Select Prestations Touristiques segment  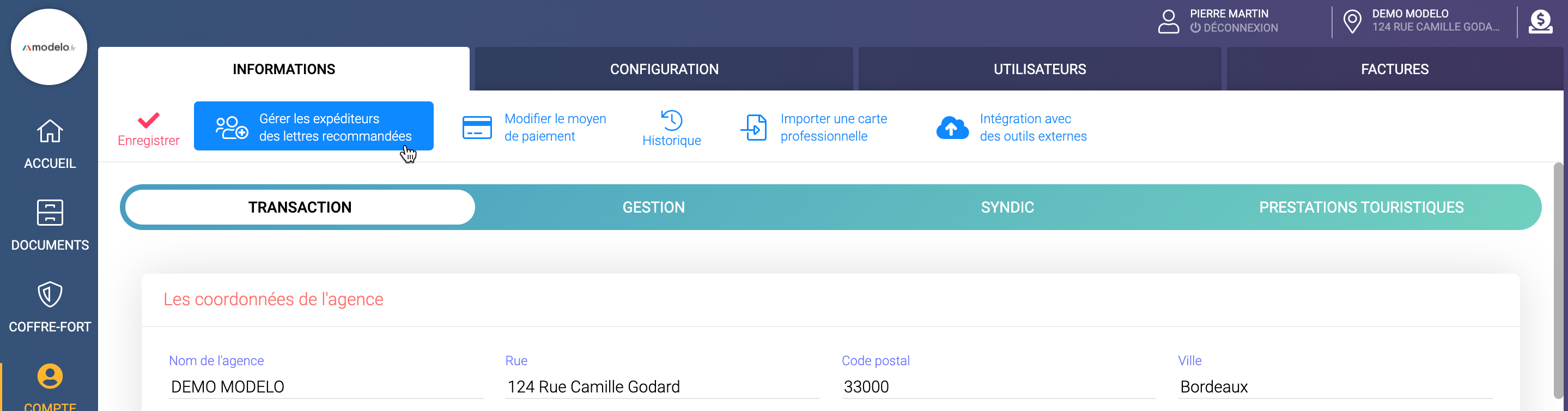click(x=1361, y=208)
